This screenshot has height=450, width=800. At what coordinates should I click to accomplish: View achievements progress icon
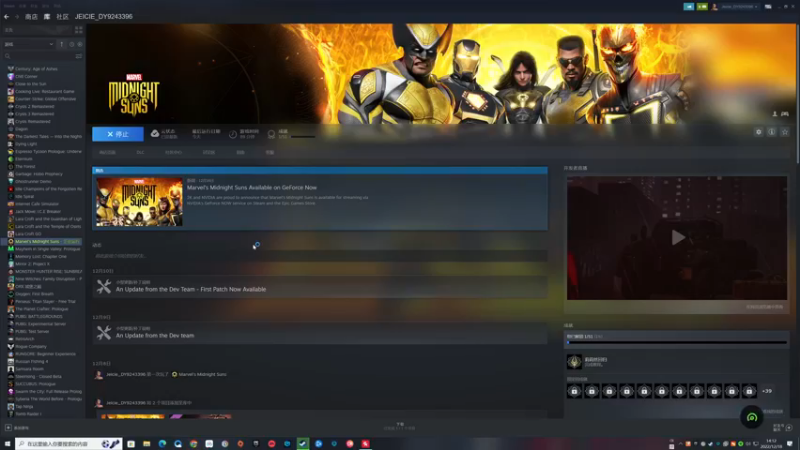[271, 134]
